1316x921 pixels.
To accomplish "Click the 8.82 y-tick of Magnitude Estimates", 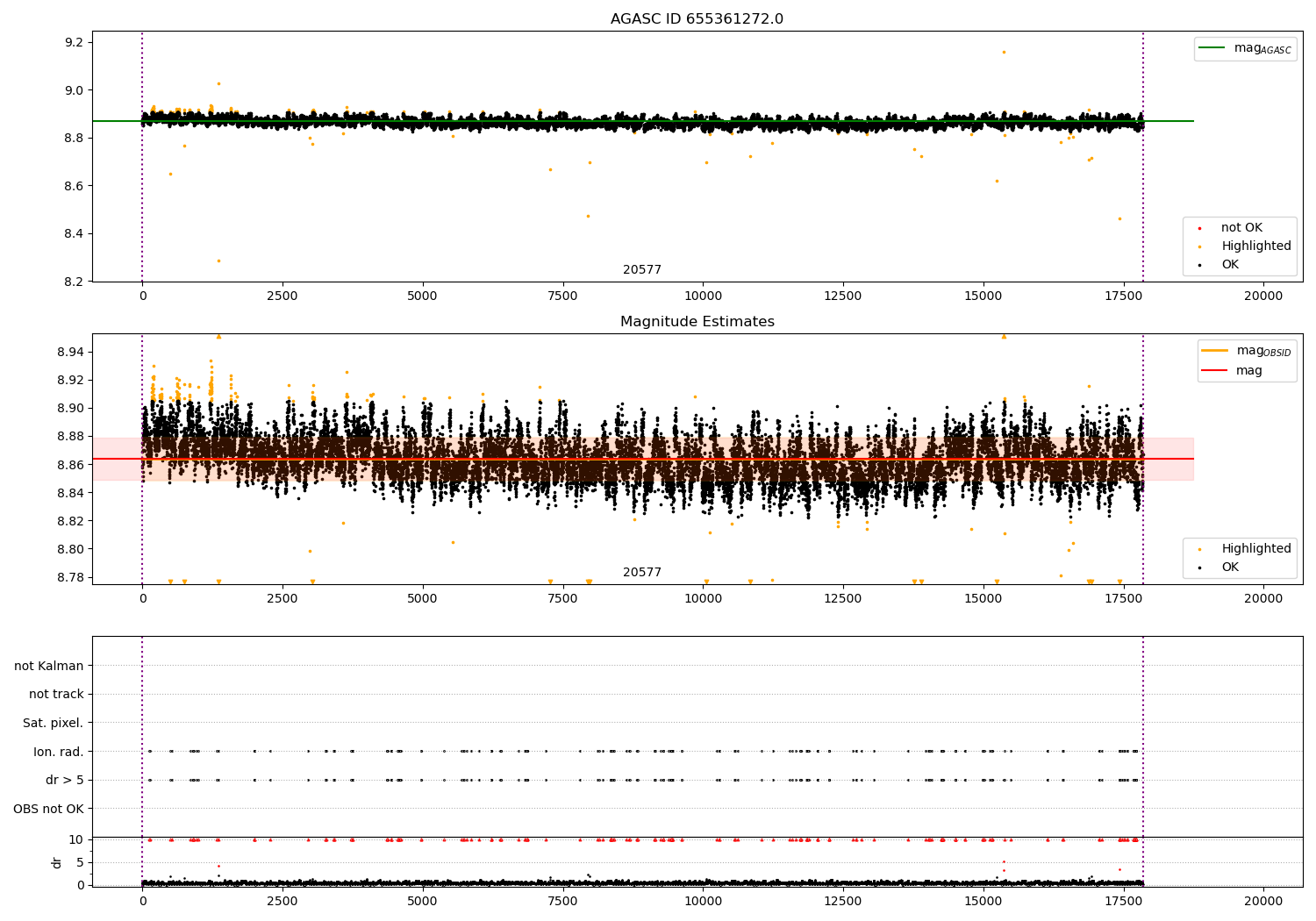I will pyautogui.click(x=71, y=521).
